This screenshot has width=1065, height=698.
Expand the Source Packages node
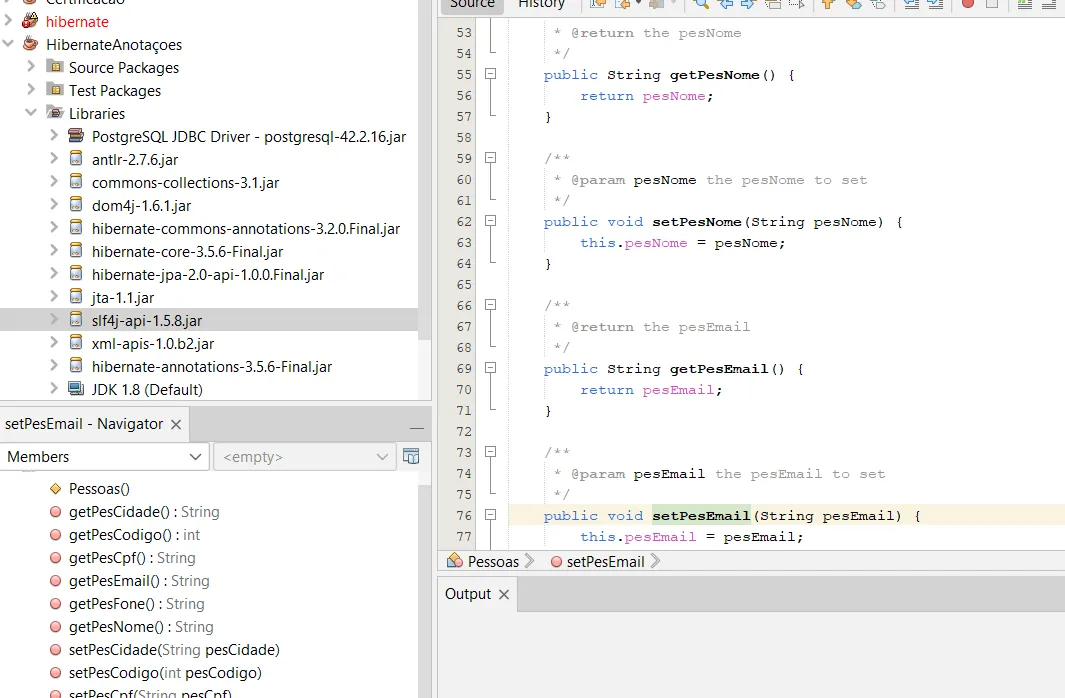31,67
